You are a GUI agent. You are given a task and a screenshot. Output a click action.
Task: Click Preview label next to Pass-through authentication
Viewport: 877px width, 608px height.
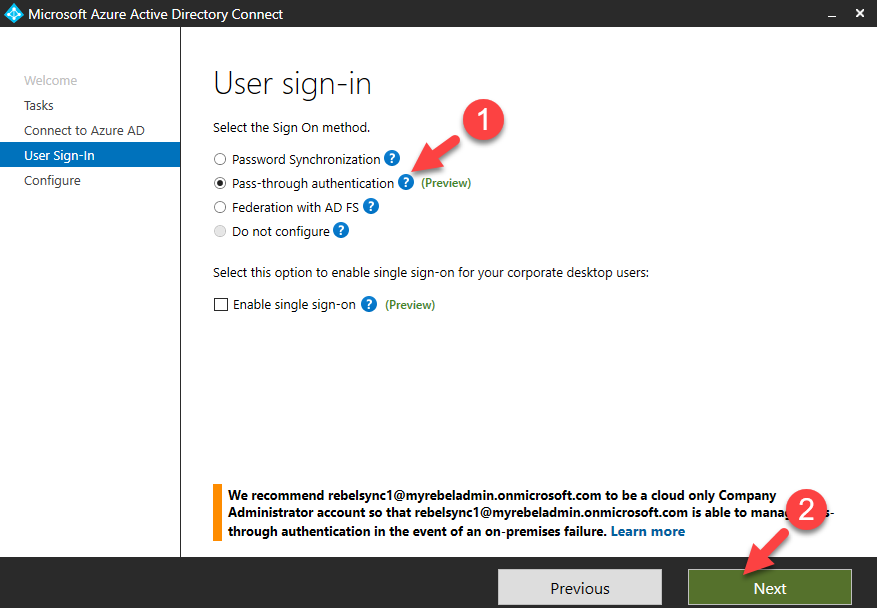point(446,183)
